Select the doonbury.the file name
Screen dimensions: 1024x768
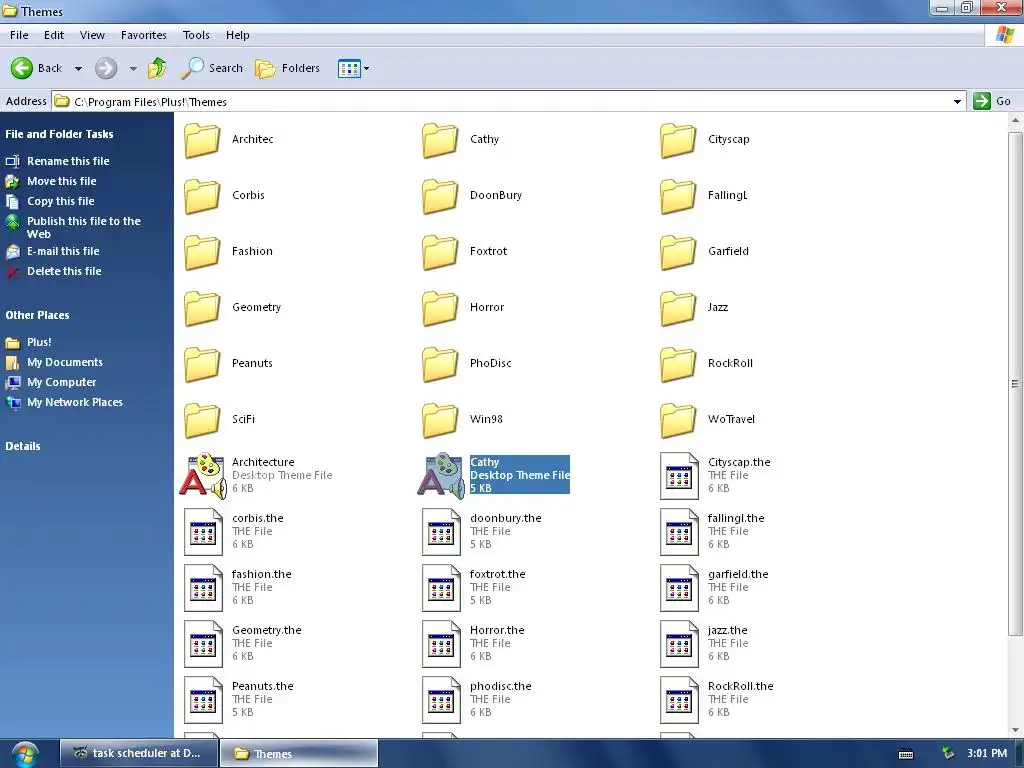pos(505,518)
